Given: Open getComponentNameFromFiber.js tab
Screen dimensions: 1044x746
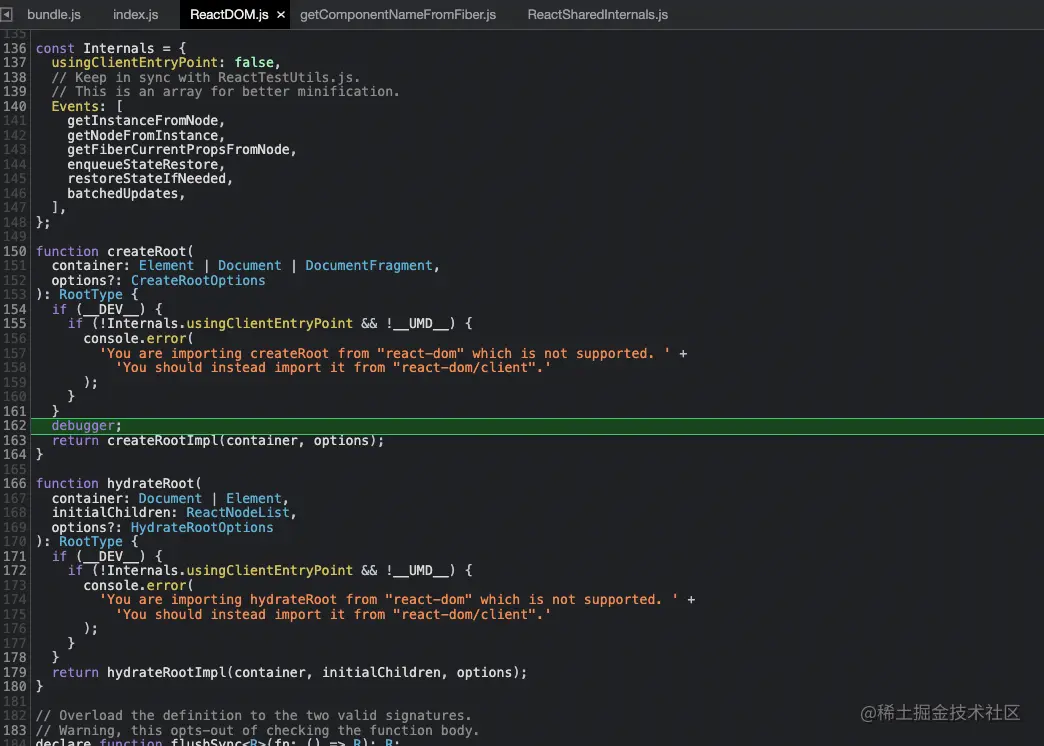Looking at the screenshot, I should click(x=398, y=15).
